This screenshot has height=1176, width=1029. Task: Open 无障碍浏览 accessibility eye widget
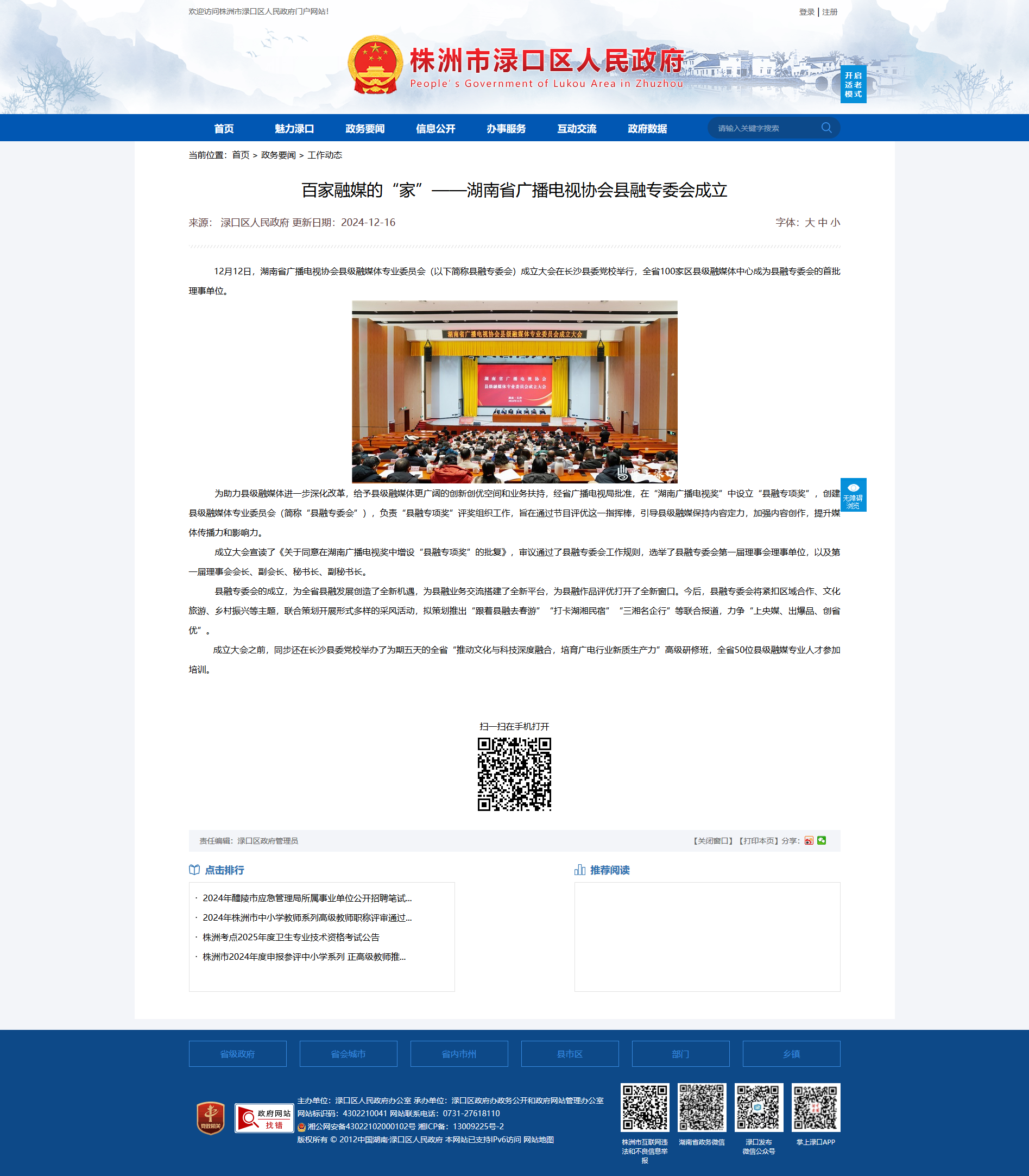[x=853, y=495]
